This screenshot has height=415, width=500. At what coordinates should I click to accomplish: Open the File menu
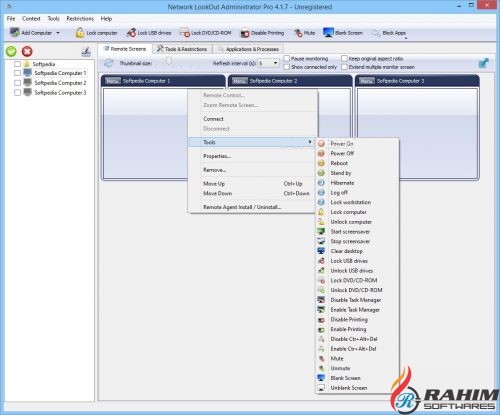[x=11, y=18]
